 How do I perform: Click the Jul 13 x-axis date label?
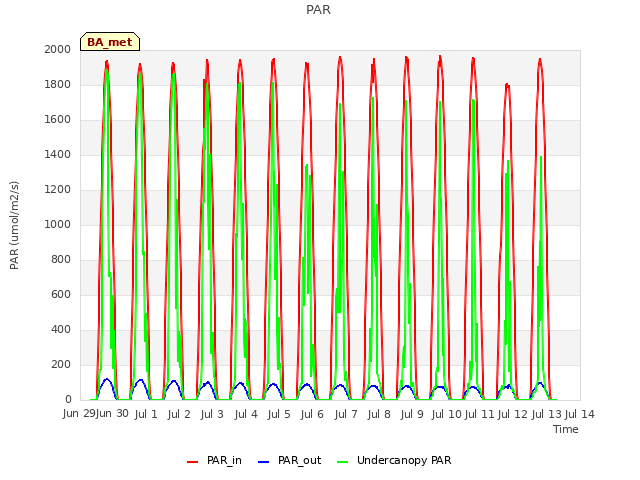546,414
